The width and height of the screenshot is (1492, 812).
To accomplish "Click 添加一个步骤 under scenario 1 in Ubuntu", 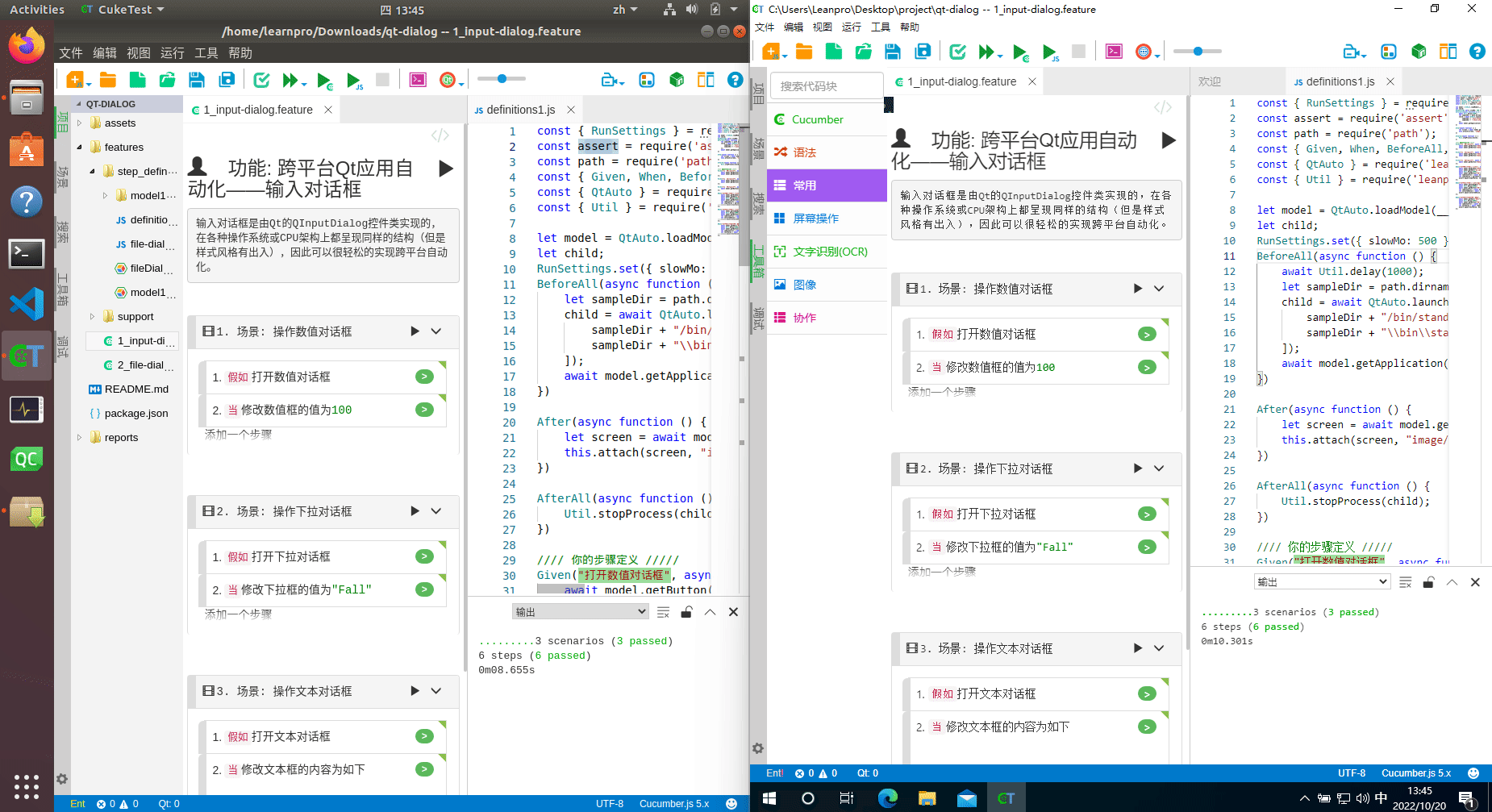I will click(238, 435).
